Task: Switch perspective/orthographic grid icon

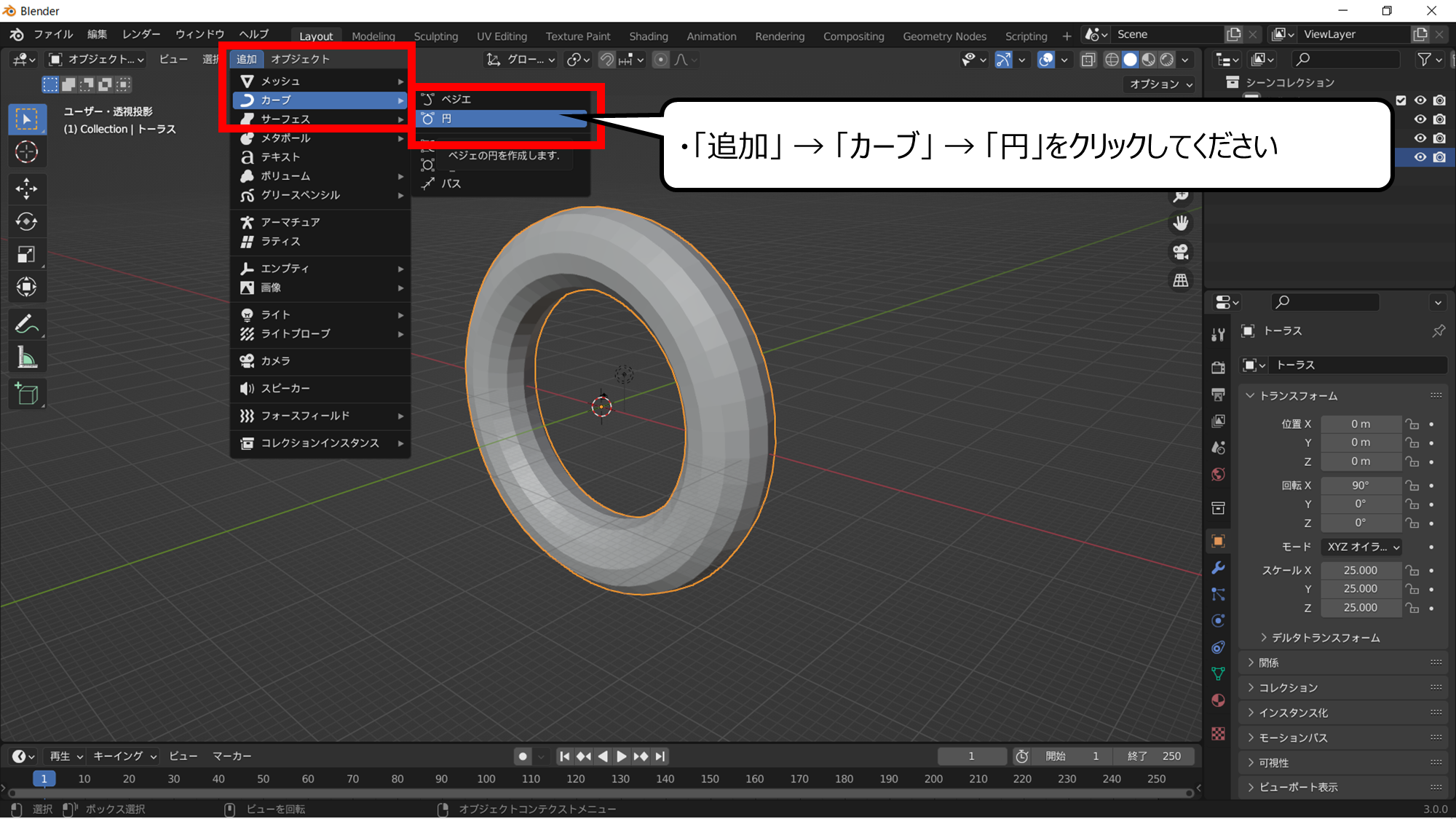Action: point(1181,280)
